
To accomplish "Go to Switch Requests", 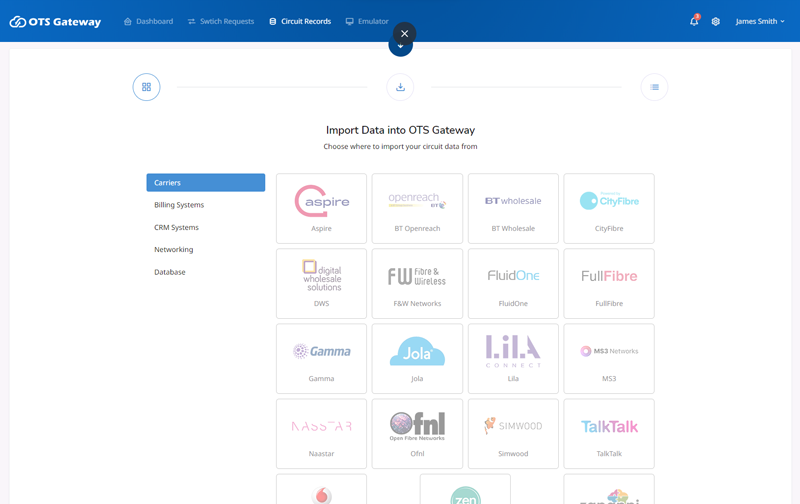I will [x=221, y=21].
